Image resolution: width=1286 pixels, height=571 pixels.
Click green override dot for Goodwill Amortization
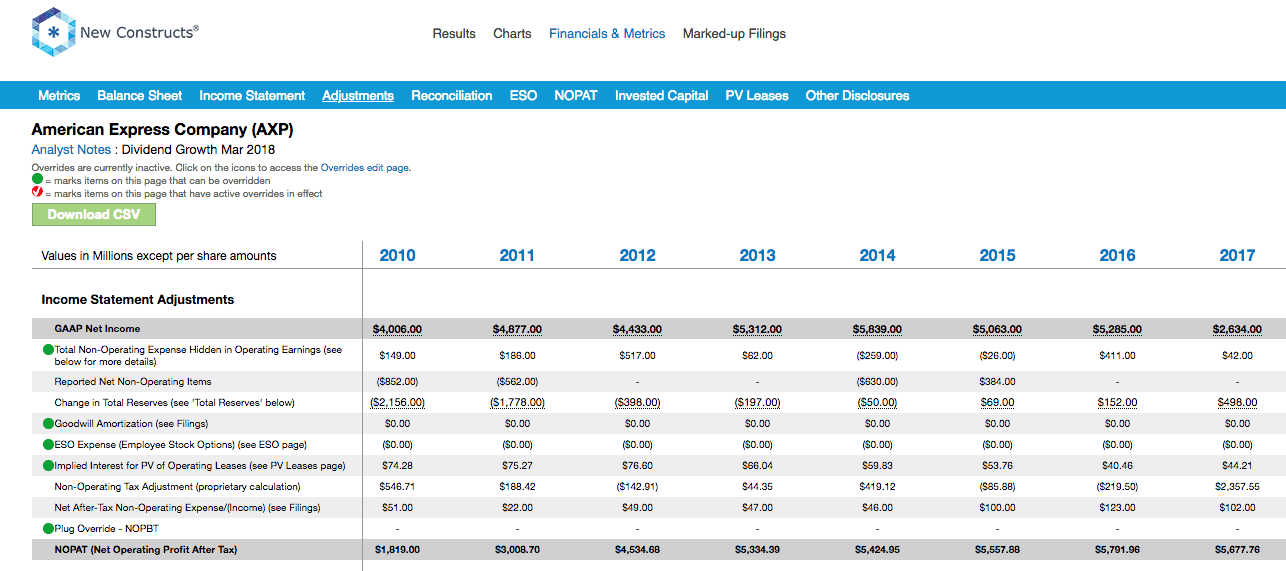[x=48, y=424]
